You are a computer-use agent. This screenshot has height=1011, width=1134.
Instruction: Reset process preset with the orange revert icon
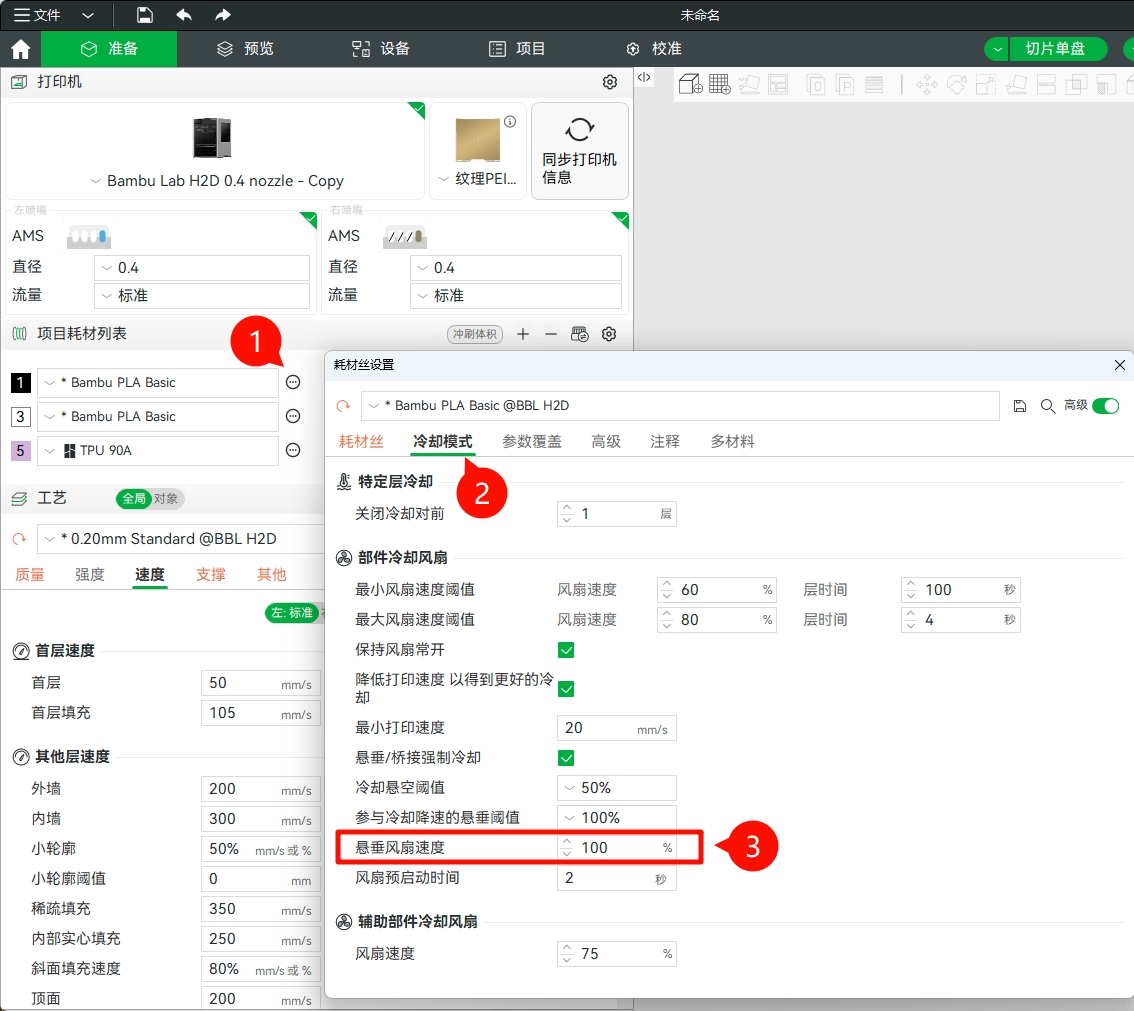coord(20,539)
